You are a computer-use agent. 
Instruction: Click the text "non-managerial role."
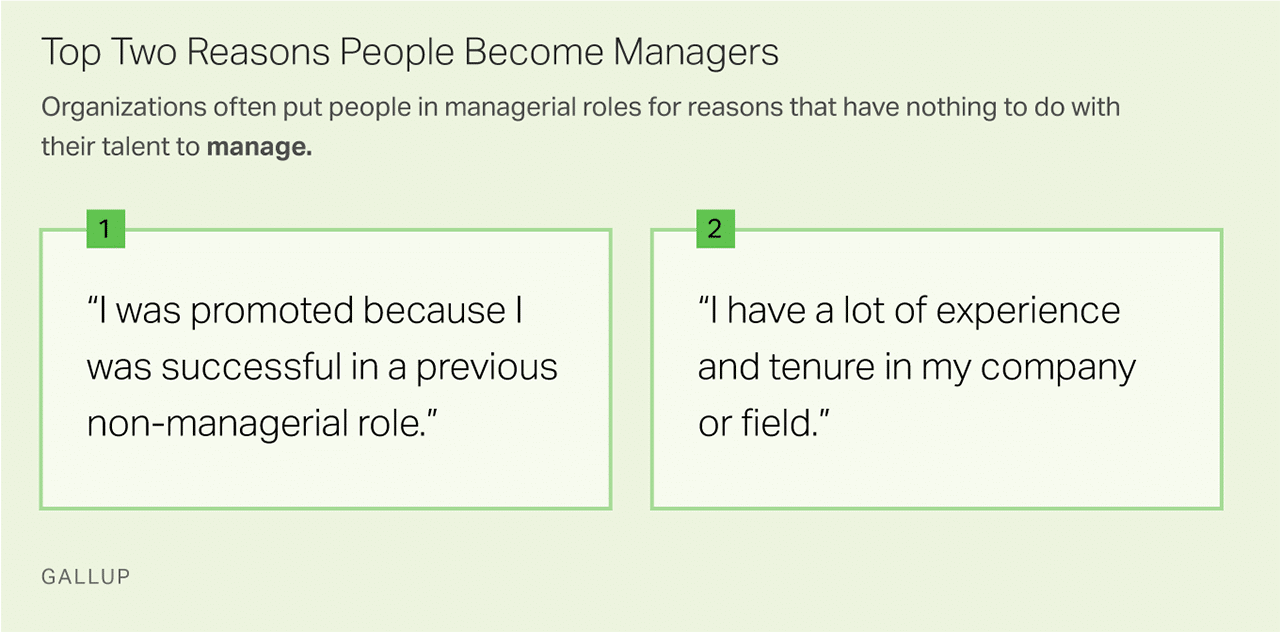(264, 424)
